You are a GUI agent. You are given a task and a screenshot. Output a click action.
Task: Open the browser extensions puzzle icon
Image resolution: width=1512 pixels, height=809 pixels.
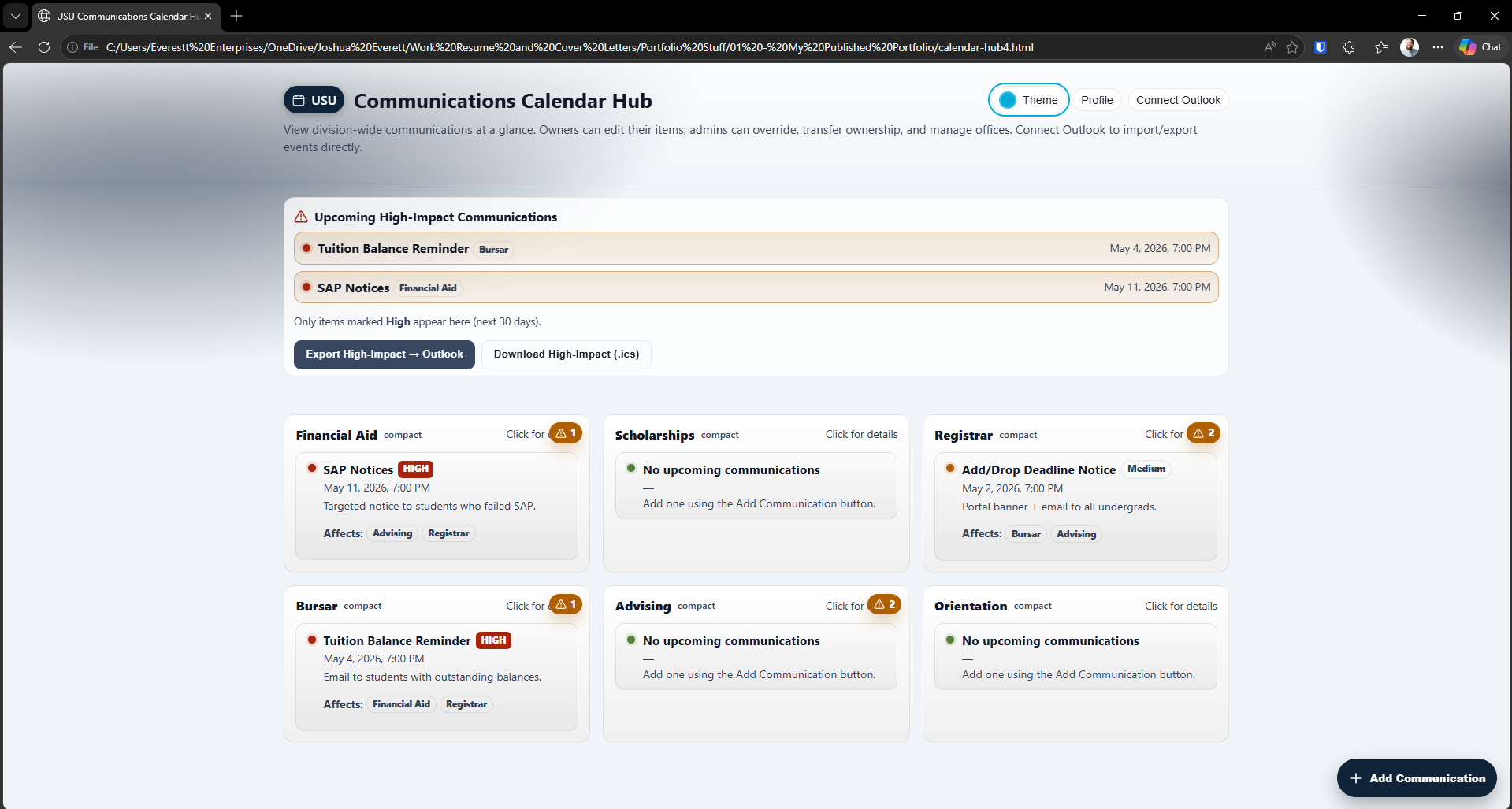pyautogui.click(x=1349, y=47)
